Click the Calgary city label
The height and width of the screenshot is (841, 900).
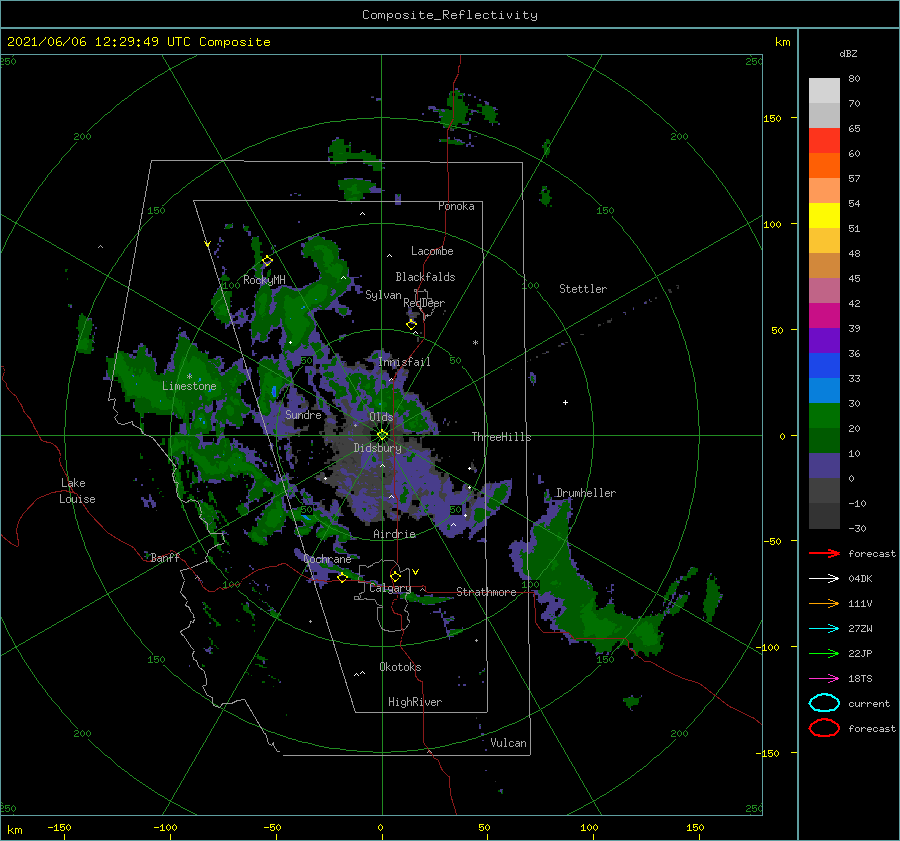390,588
